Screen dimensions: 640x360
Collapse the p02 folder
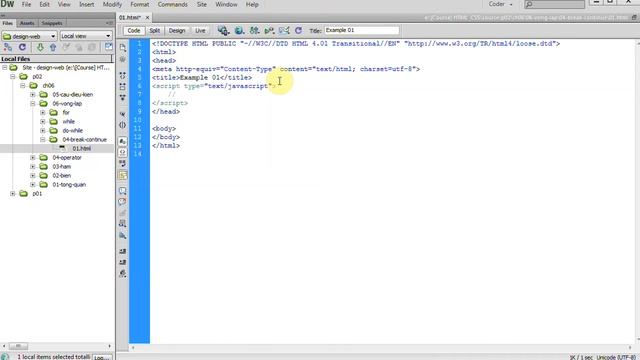(x=13, y=76)
